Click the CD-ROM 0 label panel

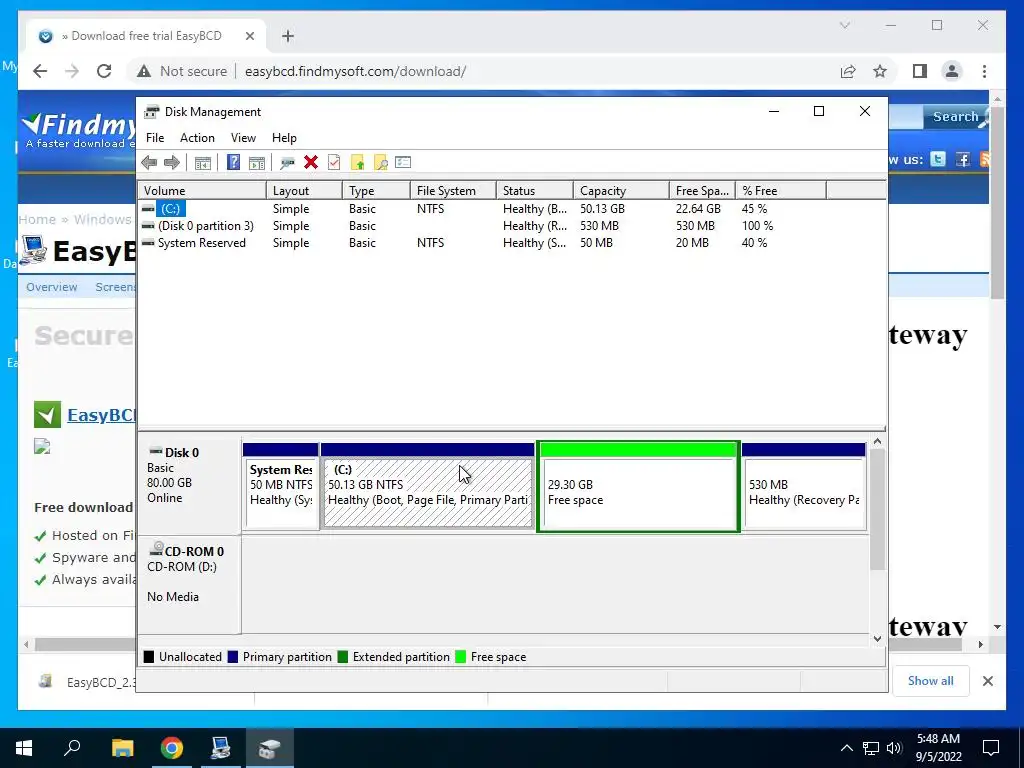pyautogui.click(x=189, y=584)
